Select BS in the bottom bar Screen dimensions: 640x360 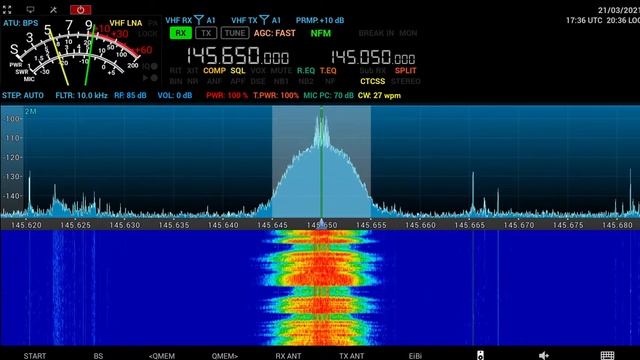[98, 356]
